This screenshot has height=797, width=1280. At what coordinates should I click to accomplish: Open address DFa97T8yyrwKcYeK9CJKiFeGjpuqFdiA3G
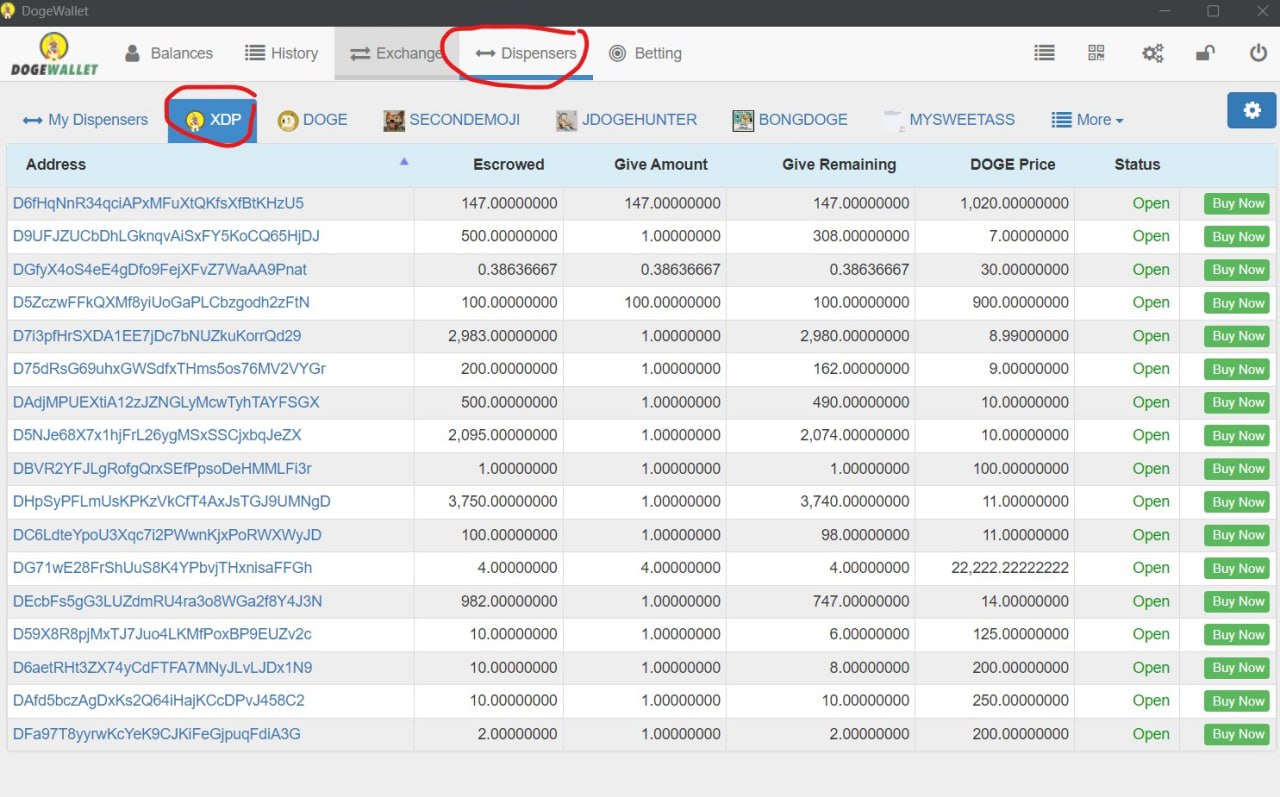tap(156, 734)
